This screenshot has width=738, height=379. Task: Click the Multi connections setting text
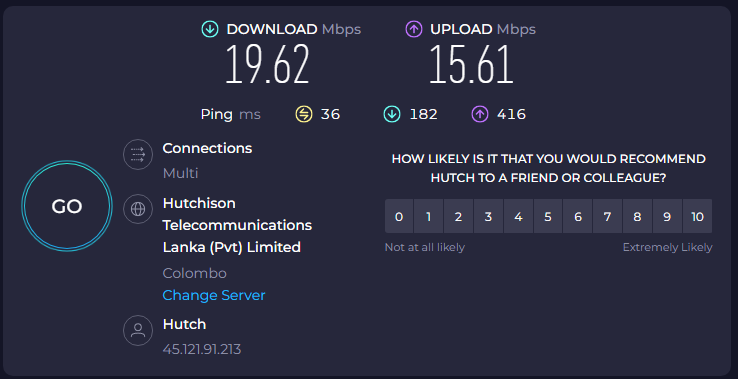coord(180,173)
